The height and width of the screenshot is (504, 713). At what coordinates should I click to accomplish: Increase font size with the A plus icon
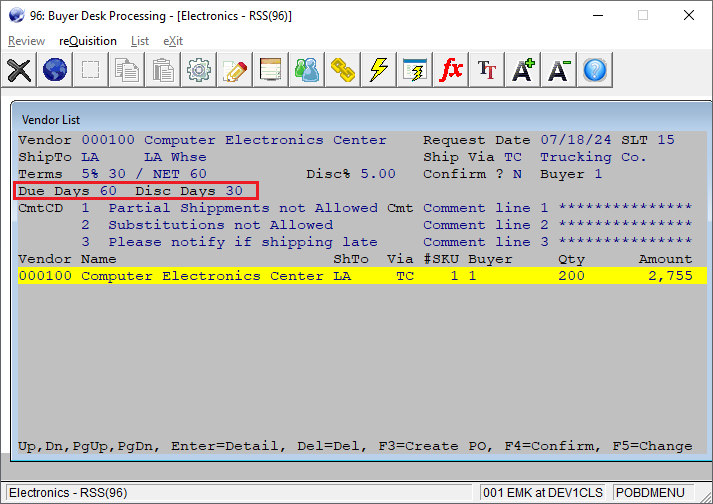pos(522,70)
